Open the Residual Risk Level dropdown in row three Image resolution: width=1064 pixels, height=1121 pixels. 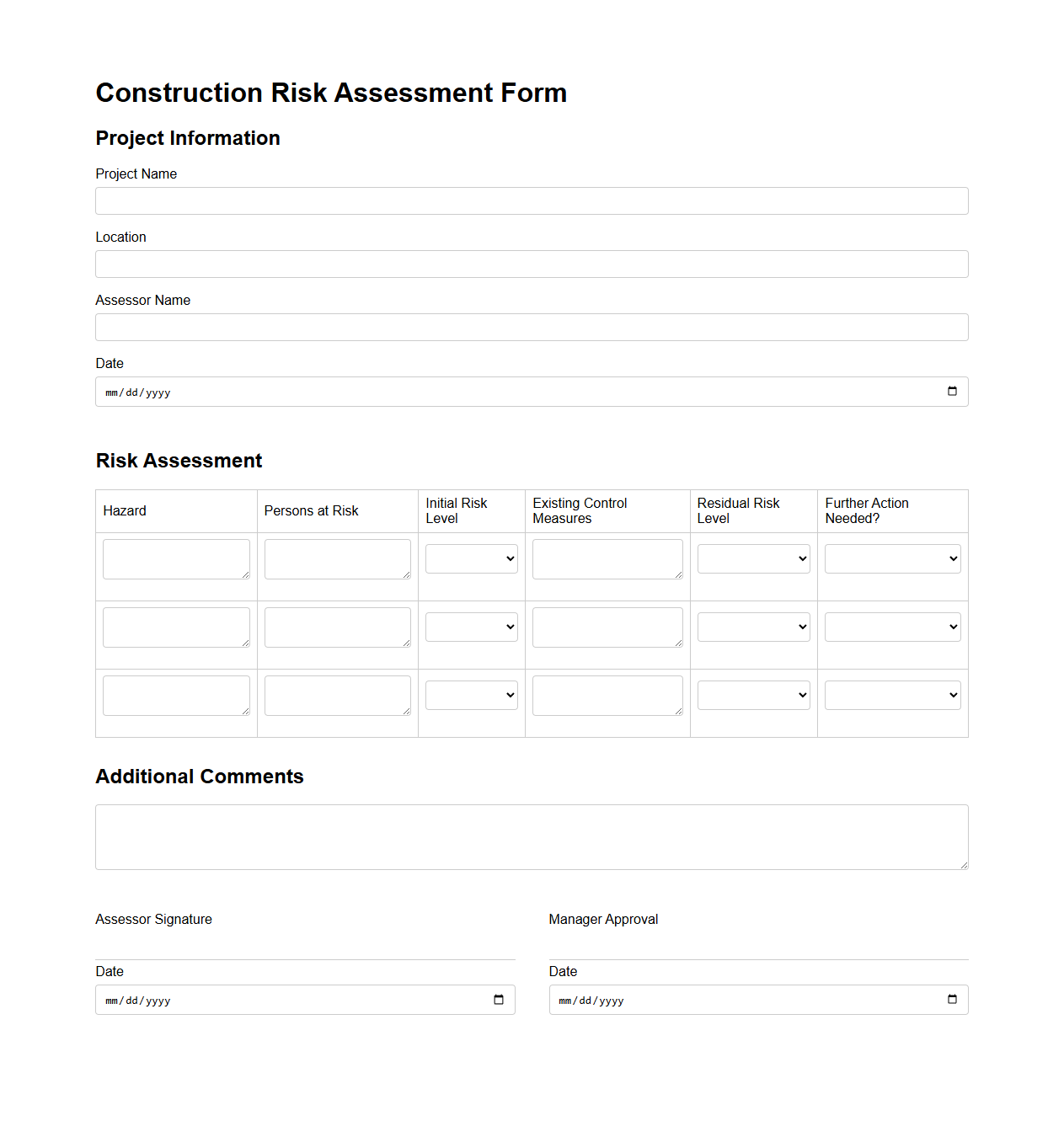[752, 694]
